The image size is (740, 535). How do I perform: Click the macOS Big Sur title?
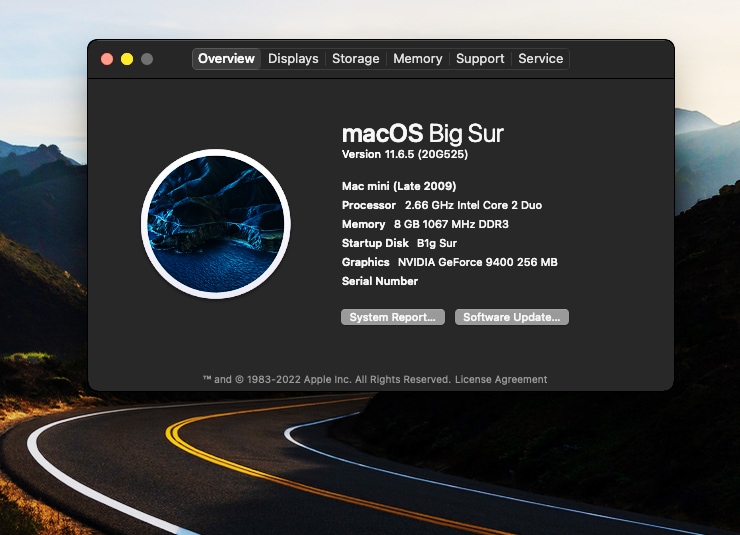tap(423, 134)
